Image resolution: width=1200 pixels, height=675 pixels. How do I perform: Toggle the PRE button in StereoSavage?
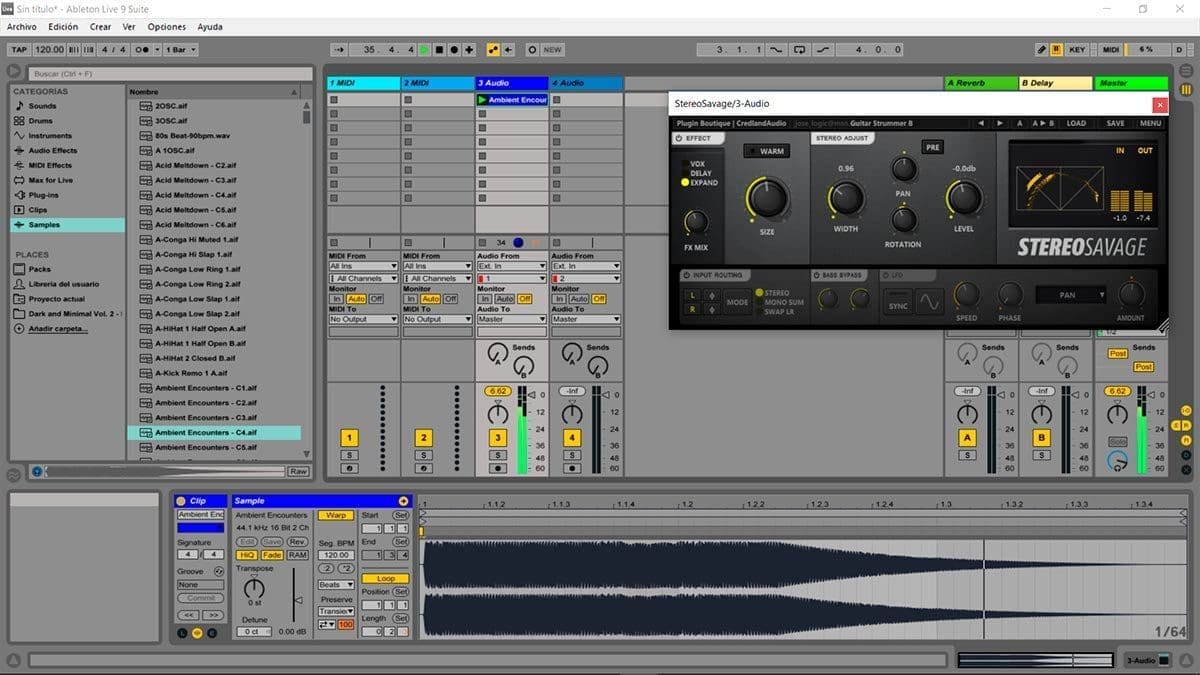[933, 147]
